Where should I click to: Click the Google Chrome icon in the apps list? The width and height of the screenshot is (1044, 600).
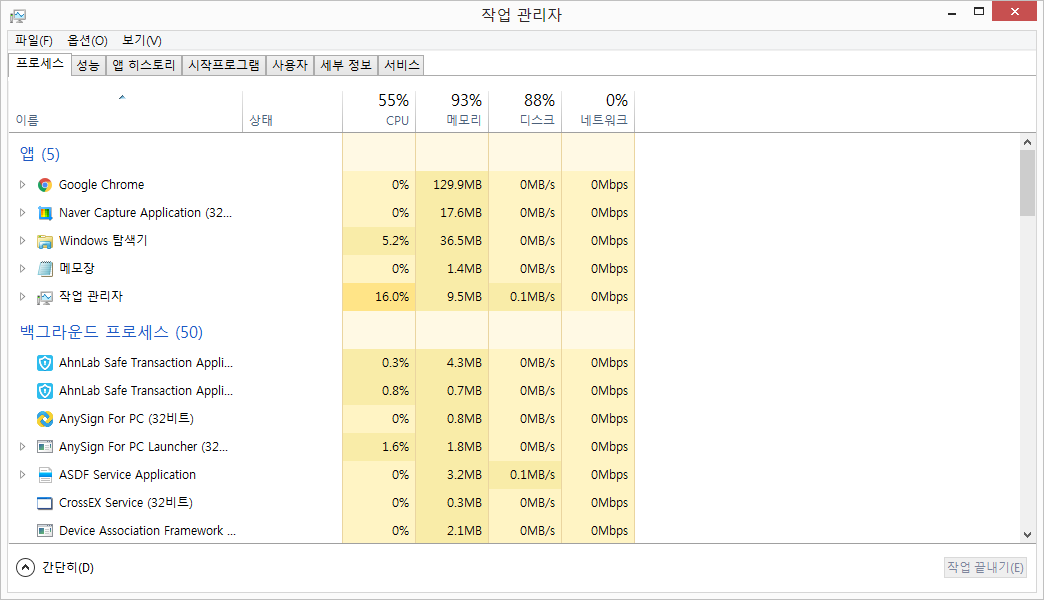[x=45, y=185]
